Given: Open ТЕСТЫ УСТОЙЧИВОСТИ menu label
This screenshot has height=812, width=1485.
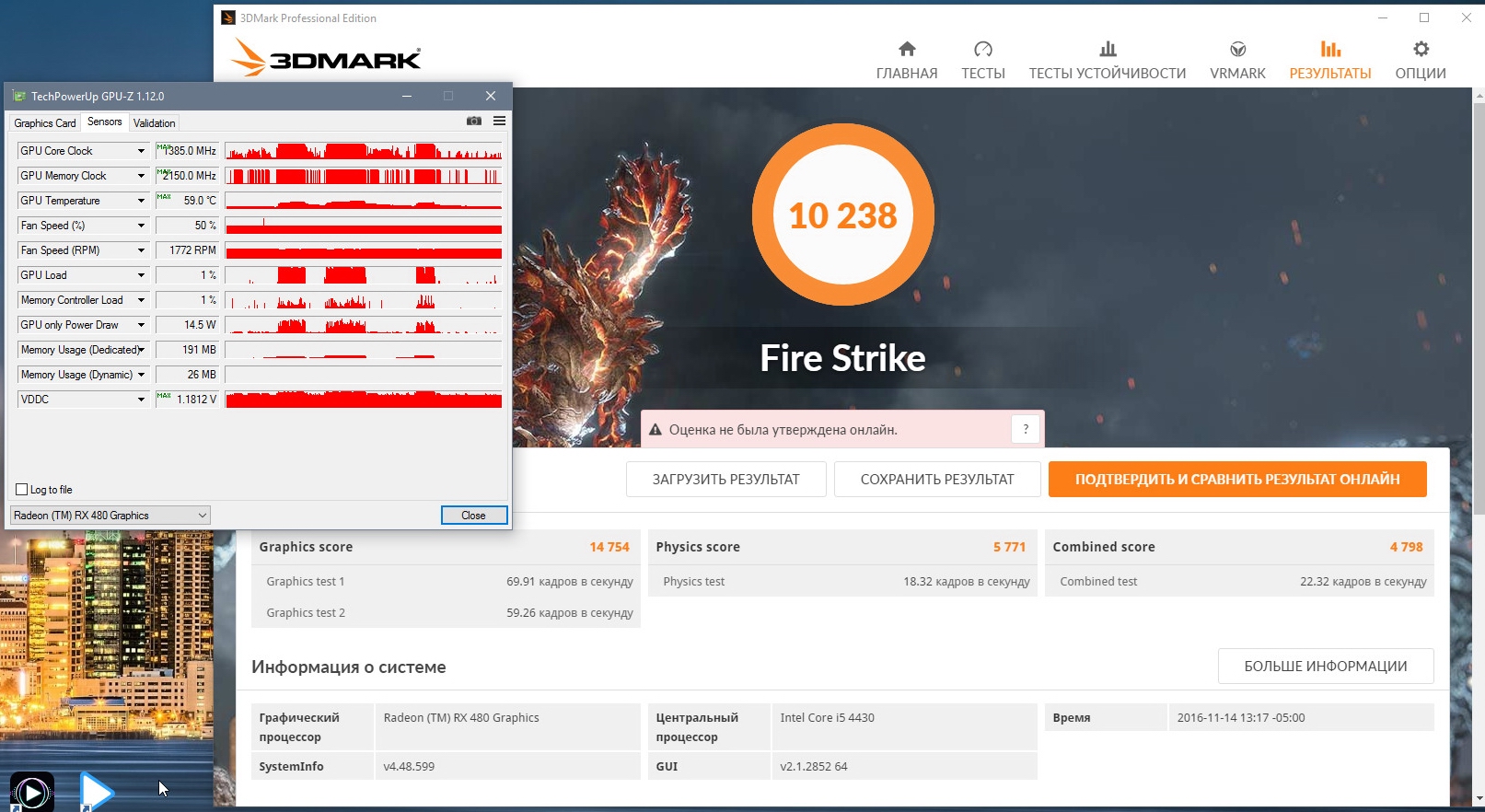Looking at the screenshot, I should coord(1108,74).
